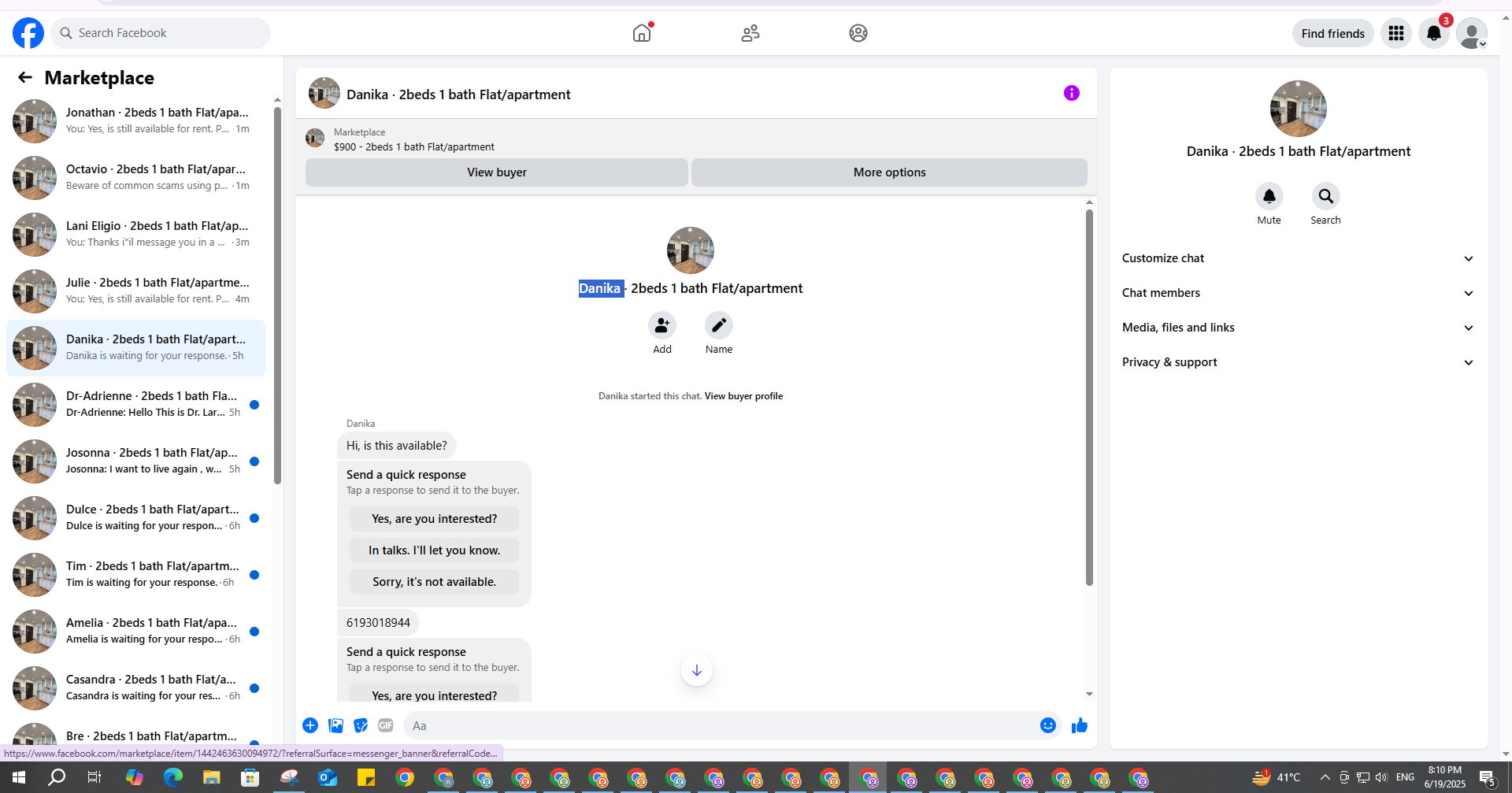Open Octavio conversation

point(135,178)
